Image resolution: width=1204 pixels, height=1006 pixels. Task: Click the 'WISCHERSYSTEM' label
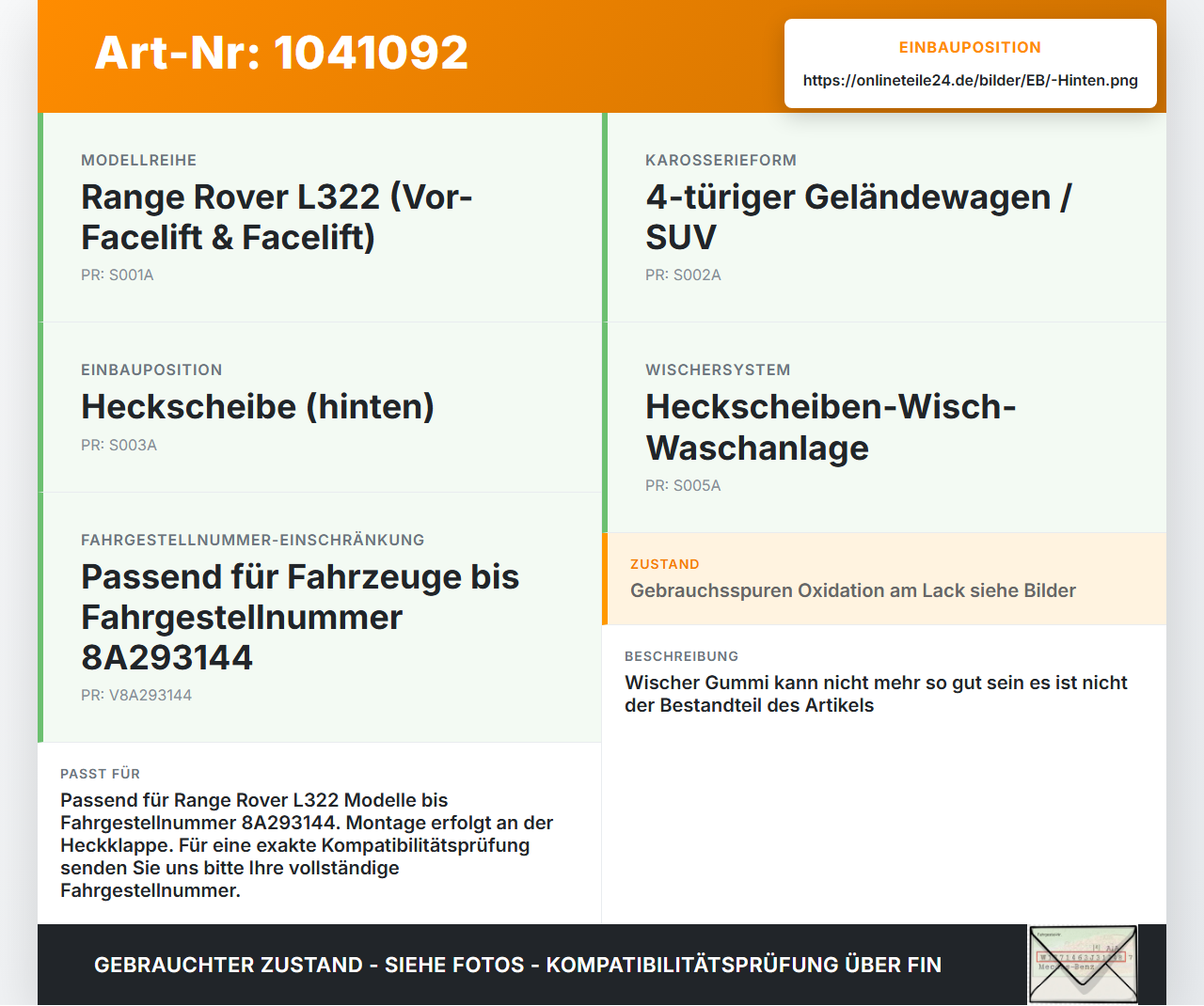tap(718, 369)
